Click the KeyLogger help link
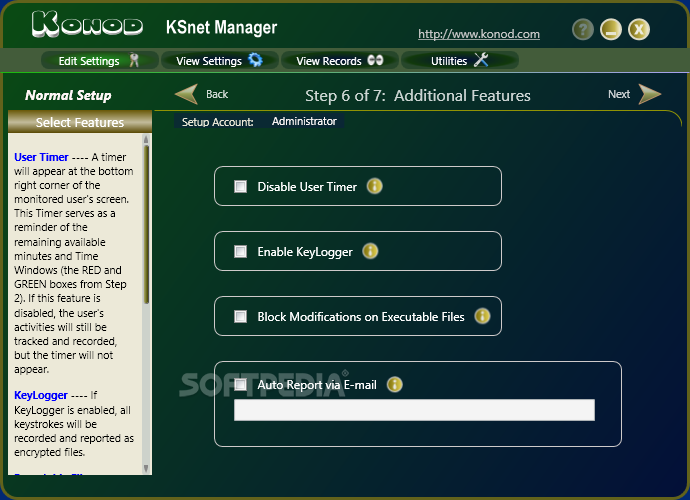The width and height of the screenshot is (690, 500). 41,395
